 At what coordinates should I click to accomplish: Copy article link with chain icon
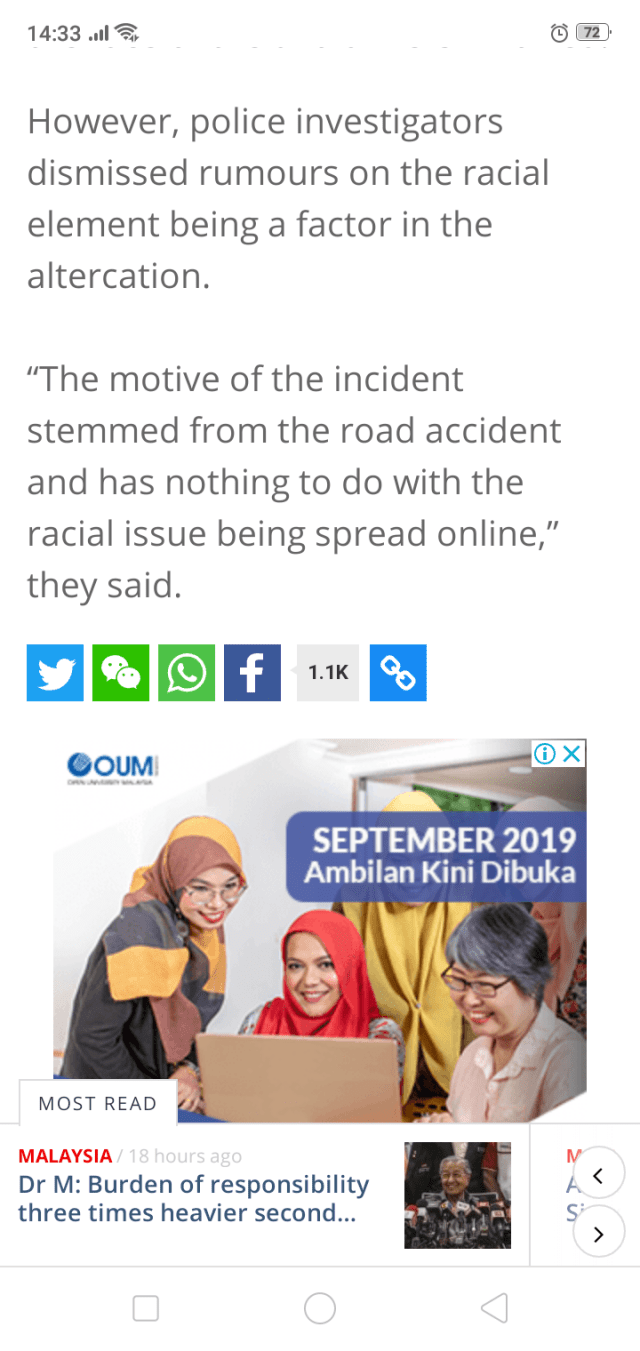(x=398, y=673)
